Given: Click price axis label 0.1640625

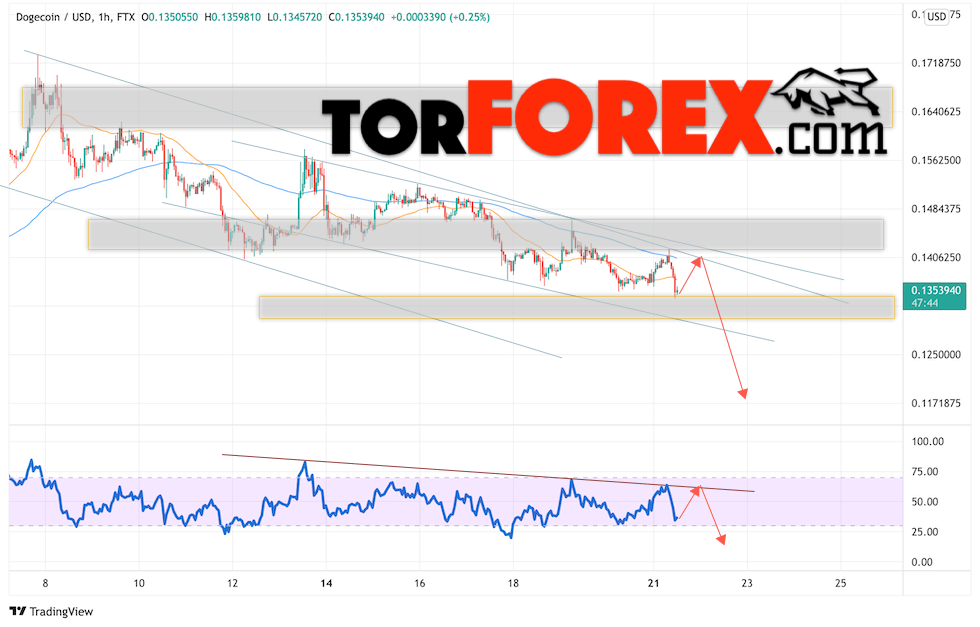Looking at the screenshot, I should [936, 112].
